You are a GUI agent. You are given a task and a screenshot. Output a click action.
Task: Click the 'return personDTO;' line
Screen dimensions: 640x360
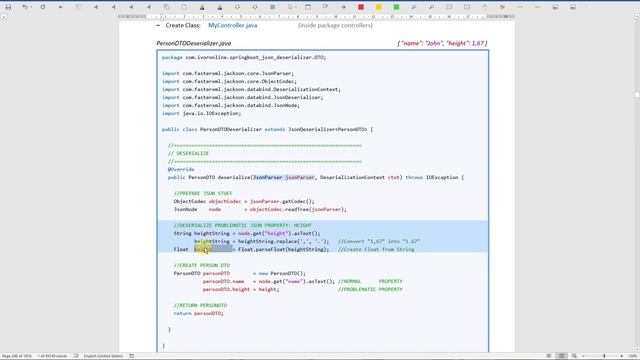coord(198,313)
